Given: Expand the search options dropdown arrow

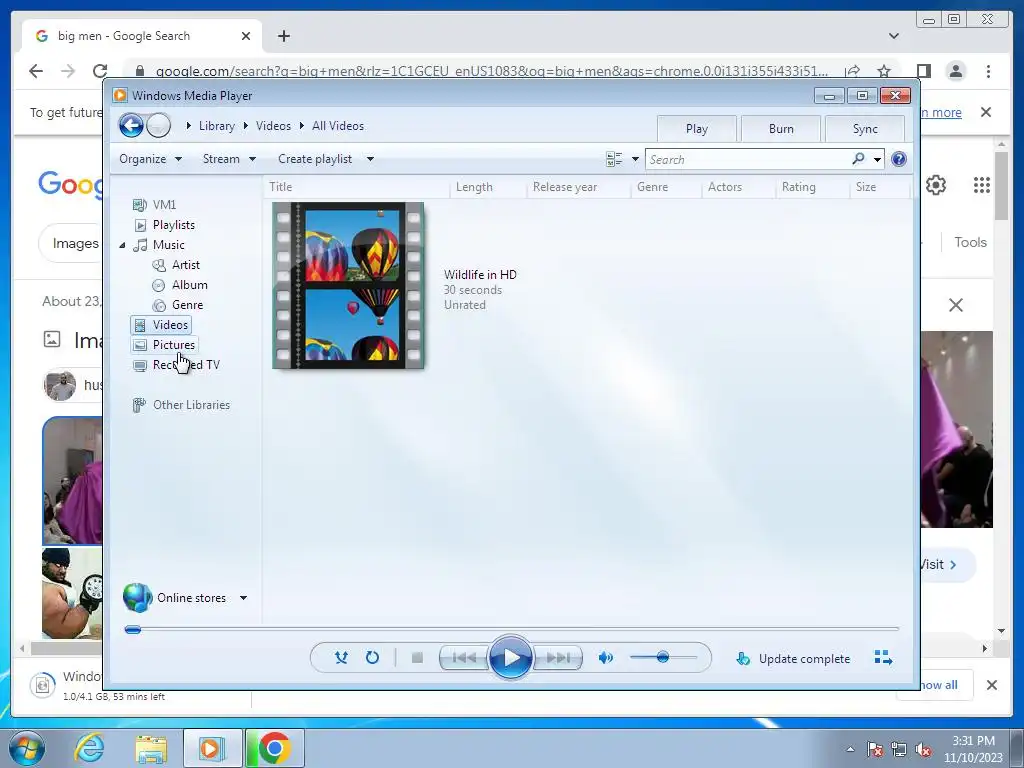Looking at the screenshot, I should click(877, 159).
